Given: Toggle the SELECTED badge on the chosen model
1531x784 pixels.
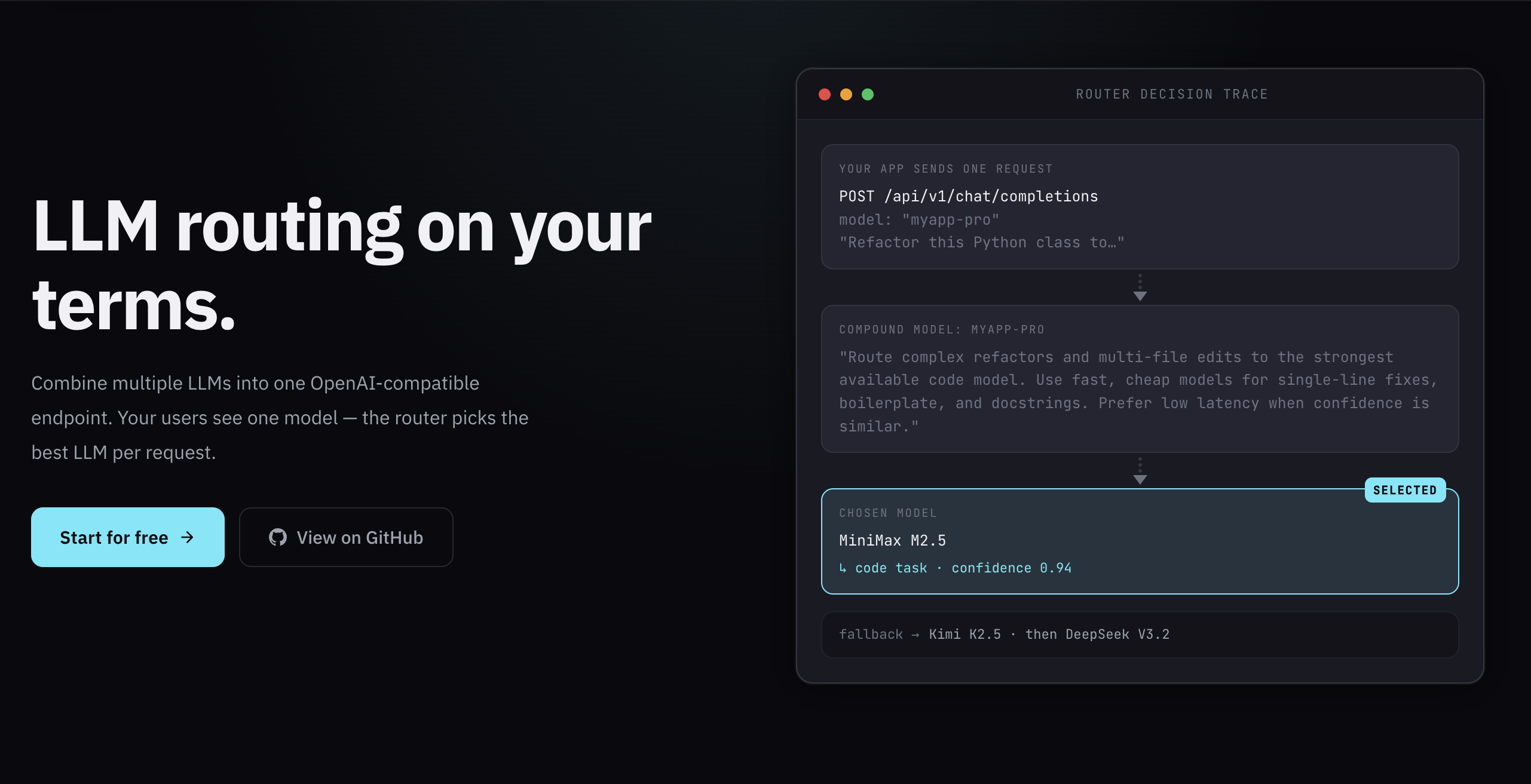Looking at the screenshot, I should [1404, 489].
